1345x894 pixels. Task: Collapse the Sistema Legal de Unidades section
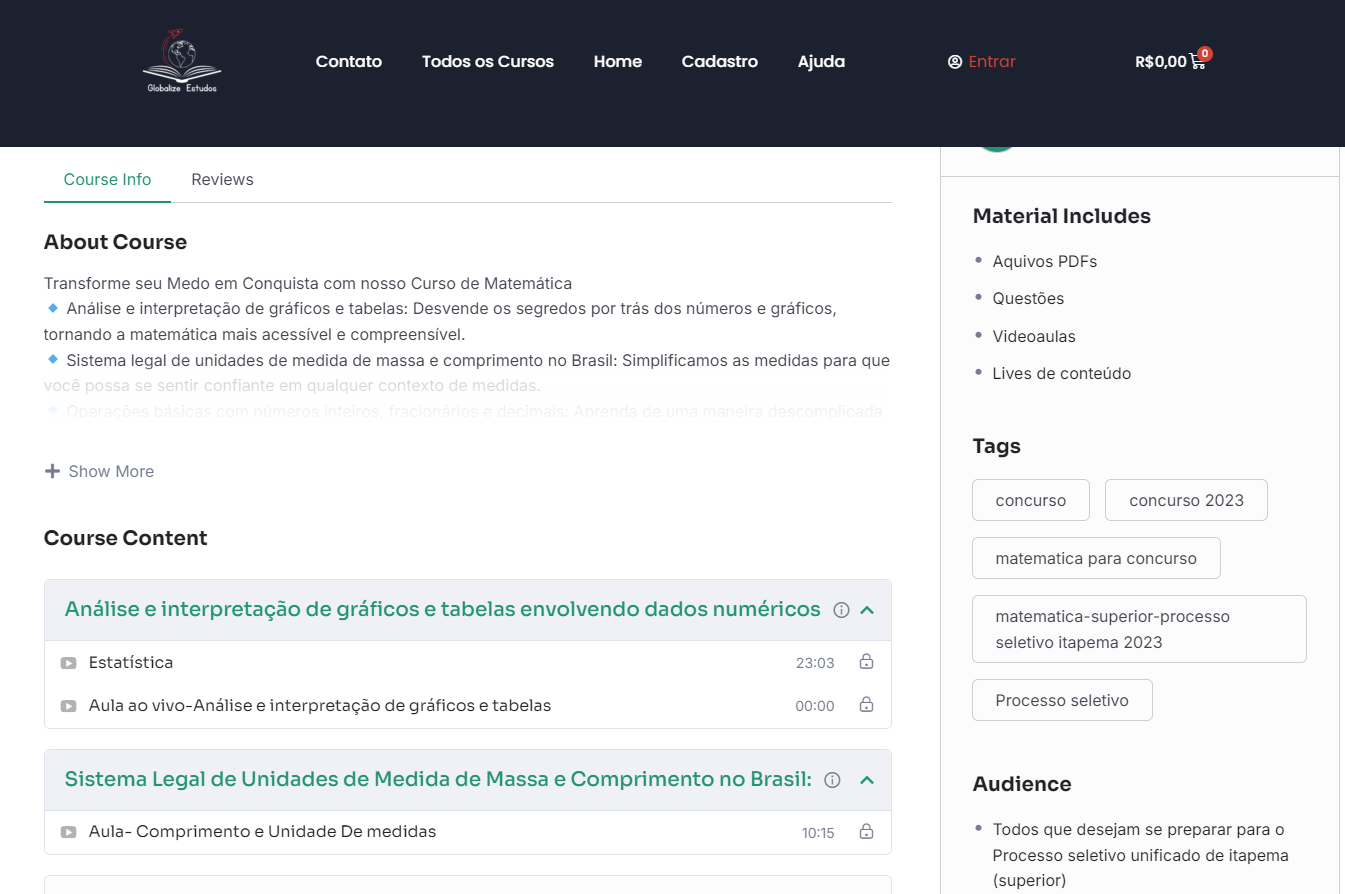[867, 780]
